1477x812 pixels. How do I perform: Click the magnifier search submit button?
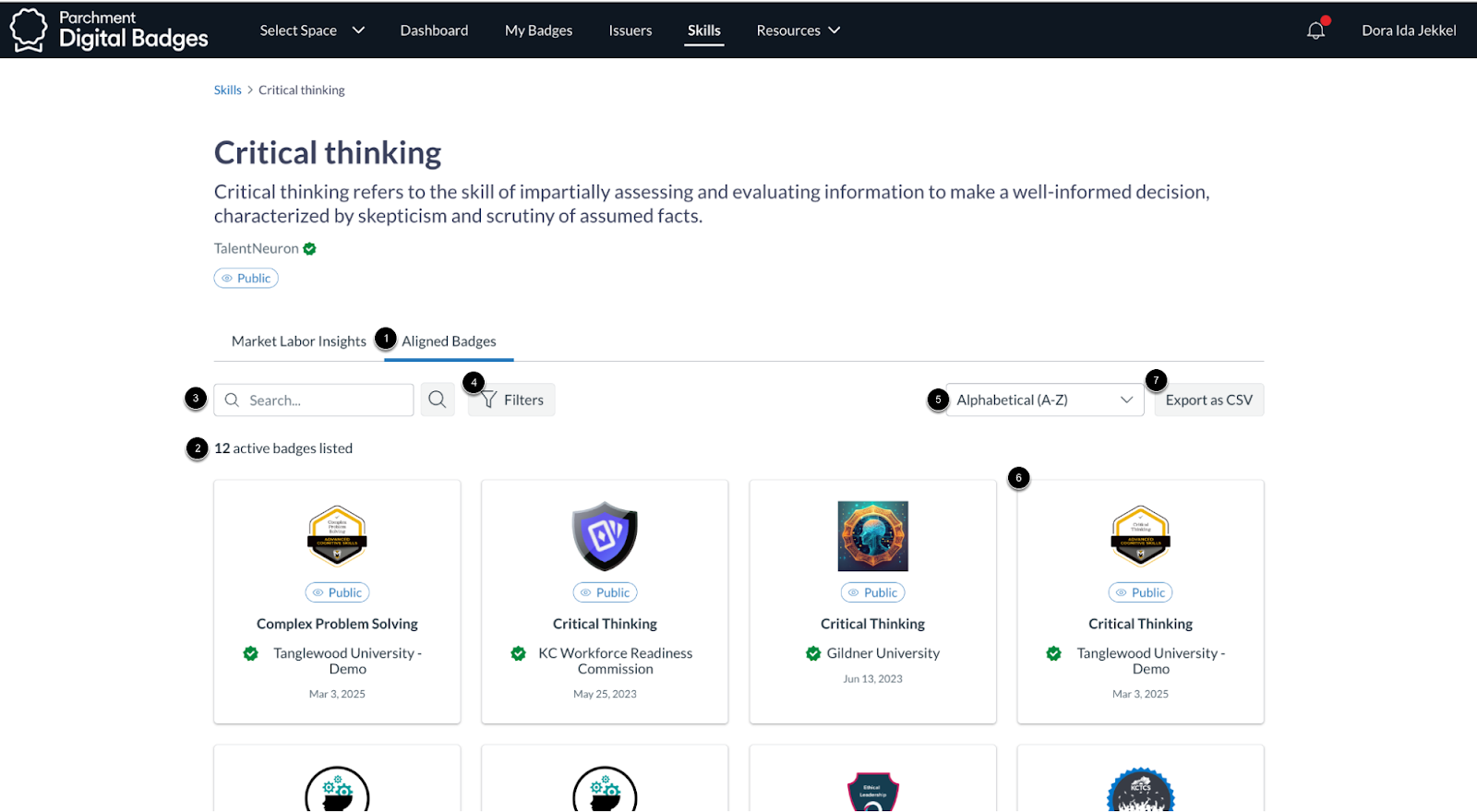pyautogui.click(x=438, y=400)
